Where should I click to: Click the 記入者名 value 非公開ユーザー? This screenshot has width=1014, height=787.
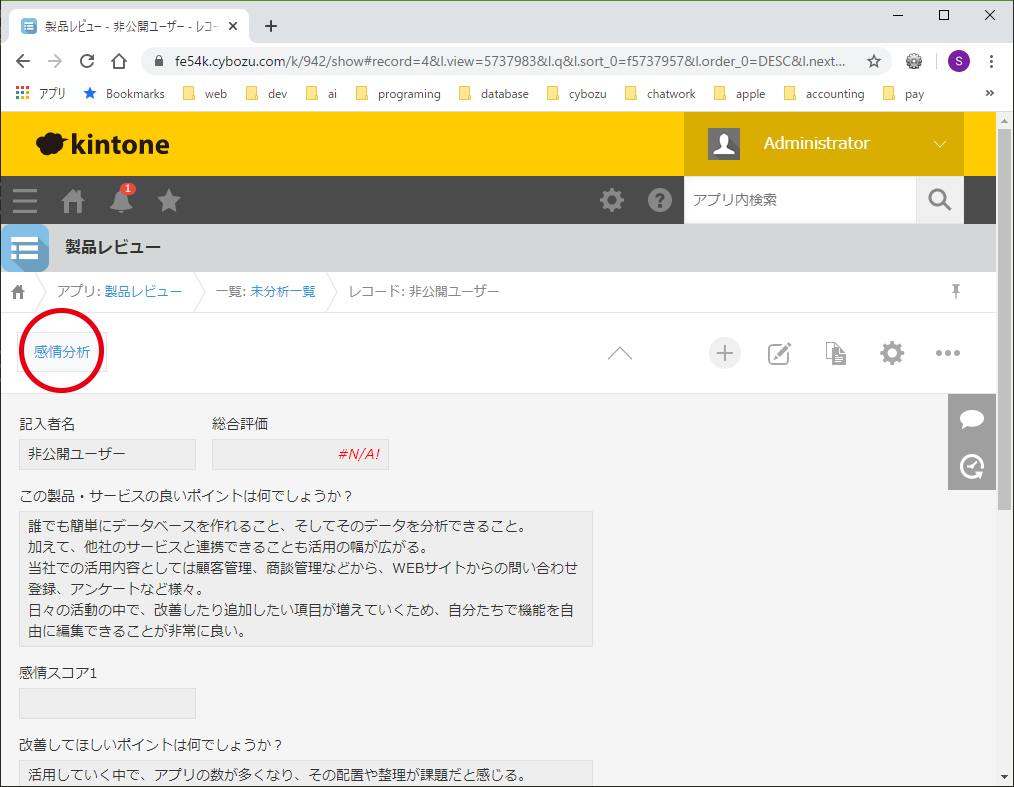click(x=107, y=454)
